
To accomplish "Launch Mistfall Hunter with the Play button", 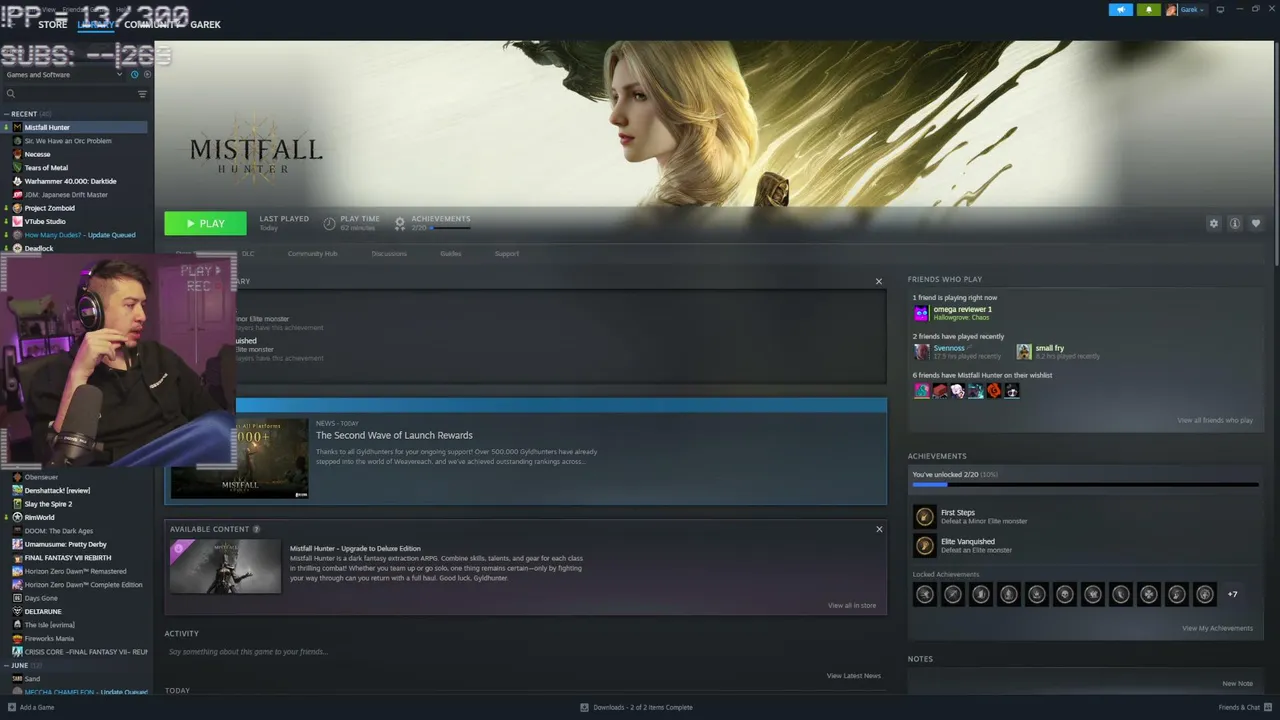I will click(x=205, y=224).
